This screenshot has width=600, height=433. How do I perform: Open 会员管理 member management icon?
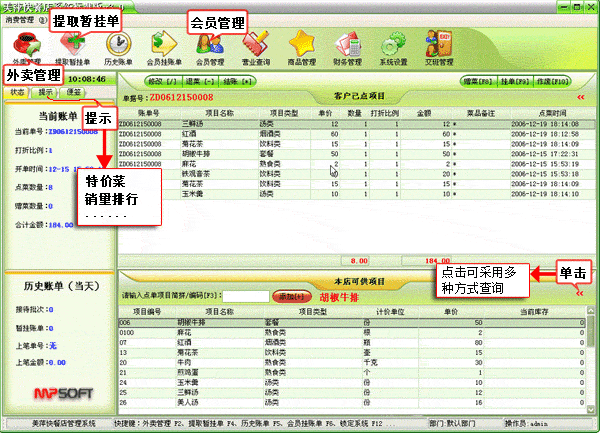[209, 46]
